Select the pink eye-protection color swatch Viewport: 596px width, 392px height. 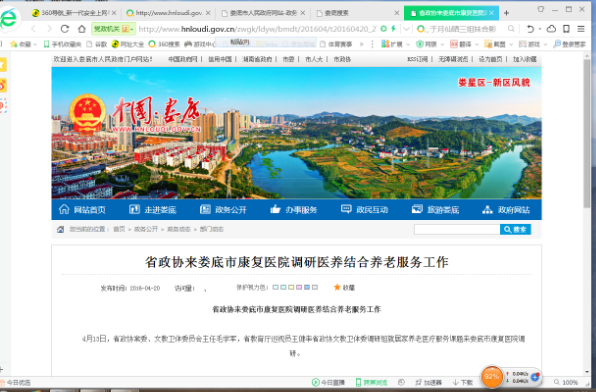(x=299, y=287)
